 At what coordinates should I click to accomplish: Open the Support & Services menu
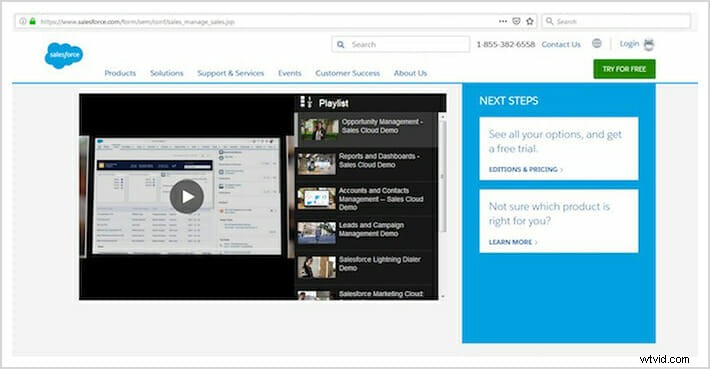pos(230,73)
